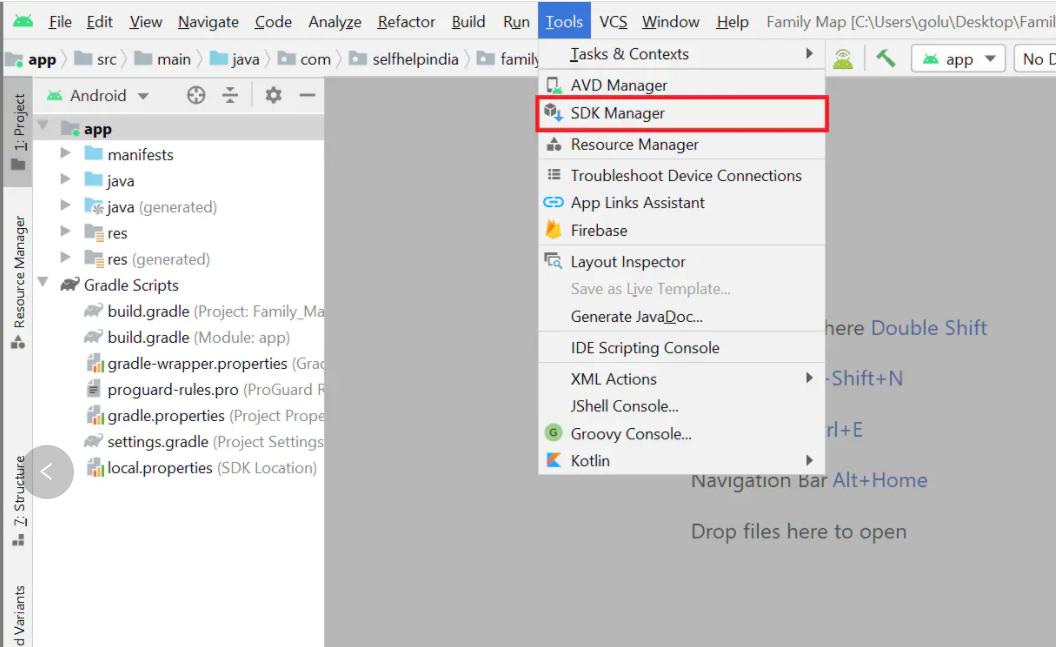Screen dimensions: 1056x647
Task: Open AVD Manager from Tools menu
Action: pyautogui.click(x=618, y=86)
